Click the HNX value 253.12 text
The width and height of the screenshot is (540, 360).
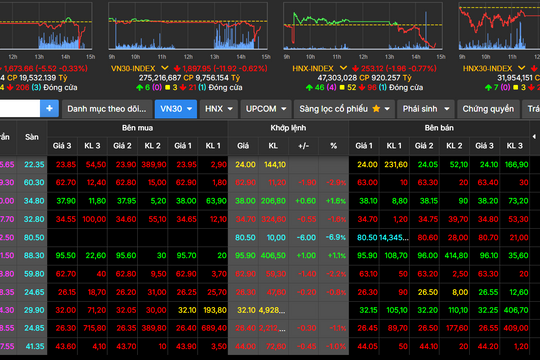pos(372,68)
